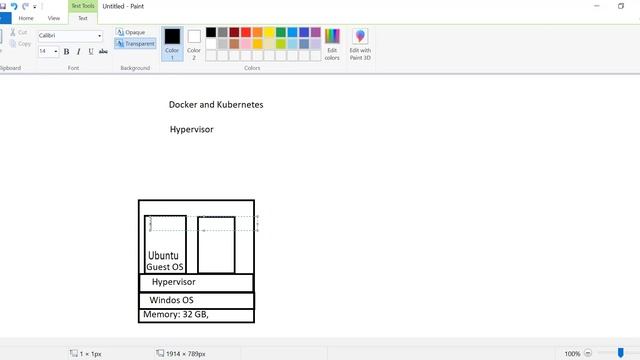Screen dimensions: 640x360
Task: Pick the turquoise blue color swatch
Action: coord(293,32)
